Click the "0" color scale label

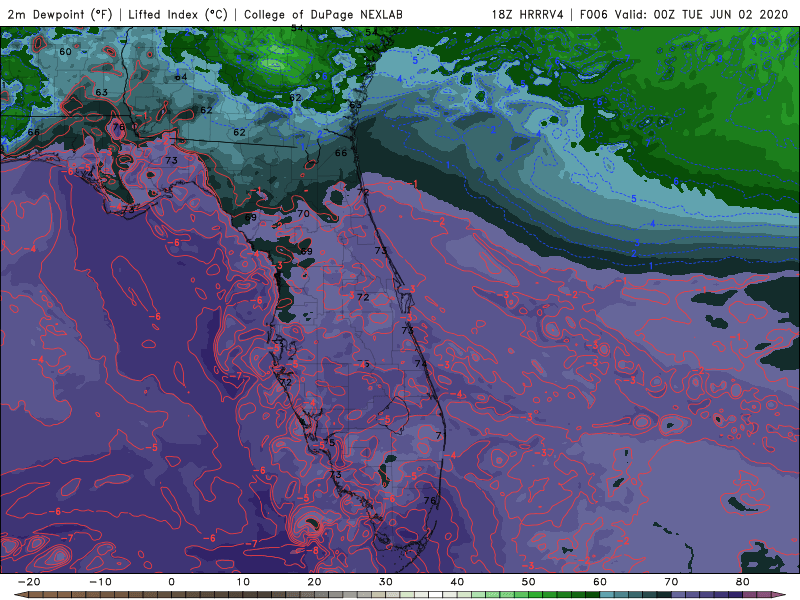(x=171, y=582)
